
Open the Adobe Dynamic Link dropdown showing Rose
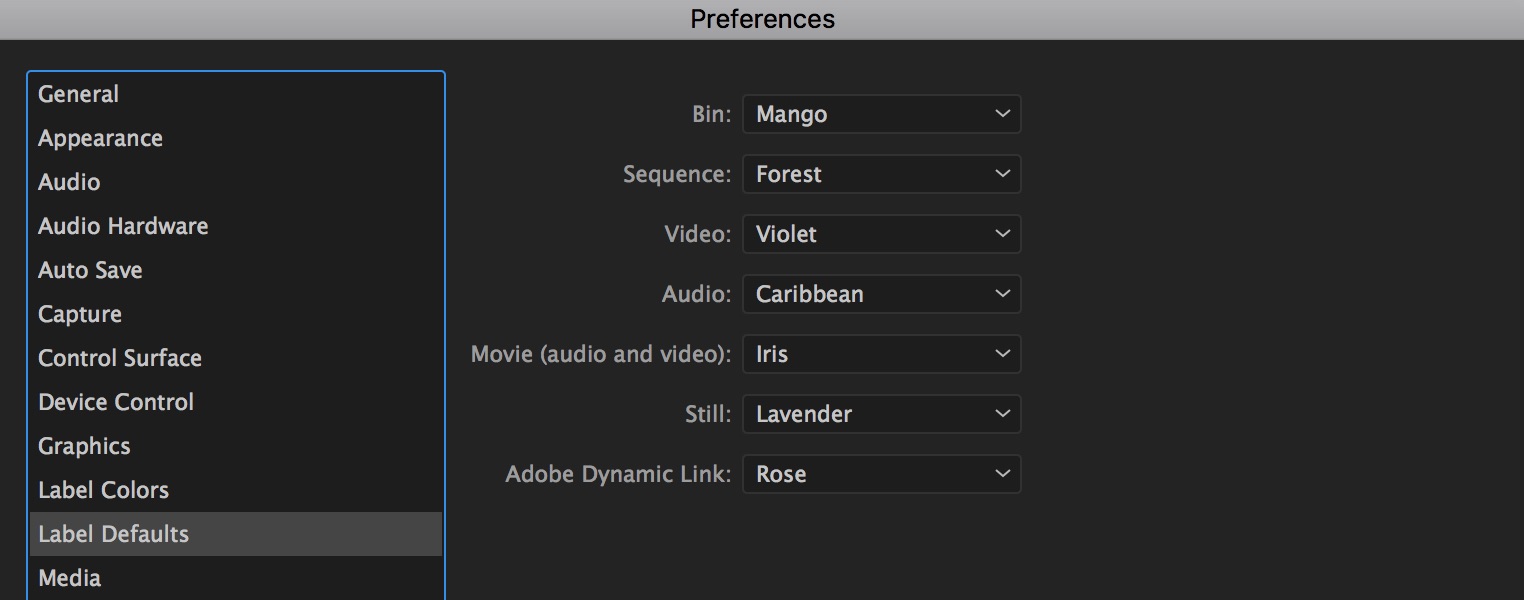click(881, 474)
